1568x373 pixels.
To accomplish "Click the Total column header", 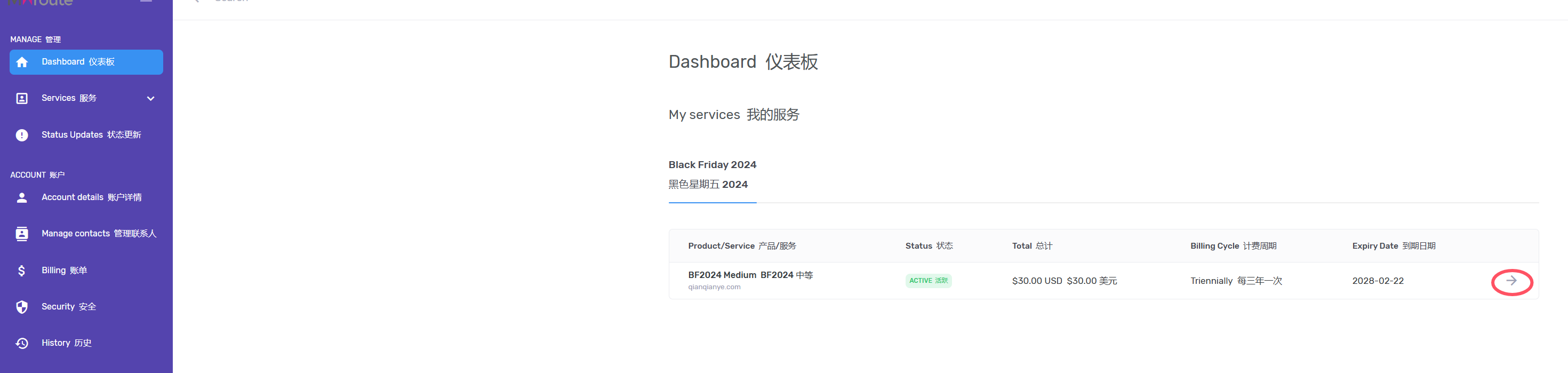I will [x=1032, y=246].
